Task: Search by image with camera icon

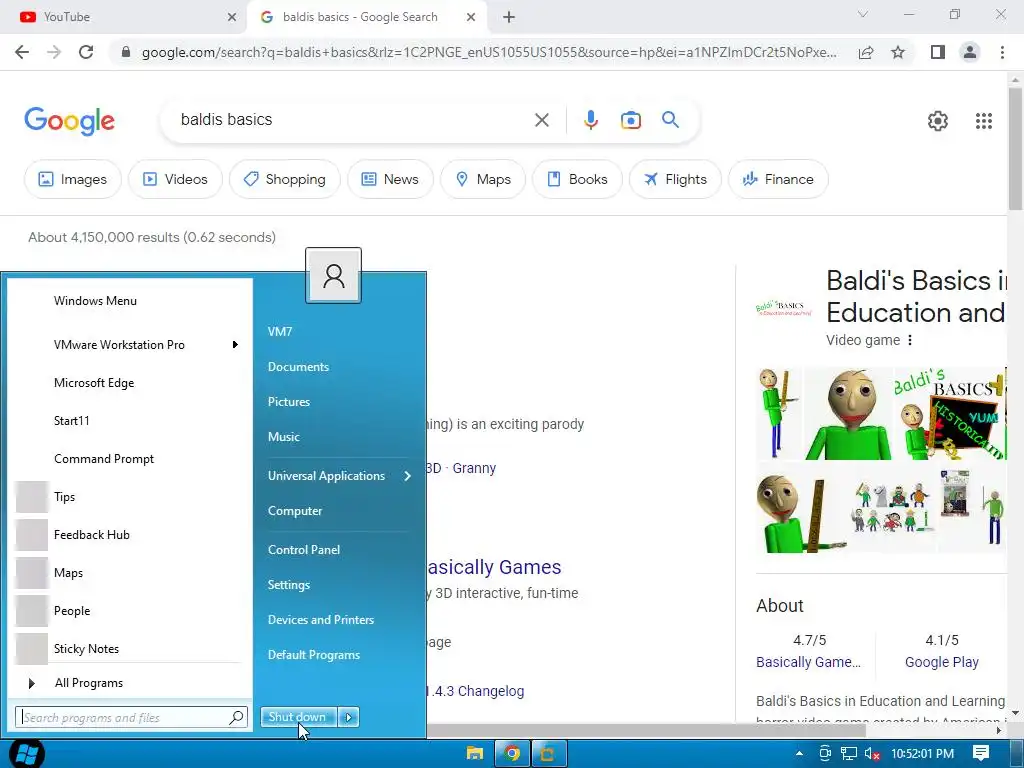Action: [630, 120]
